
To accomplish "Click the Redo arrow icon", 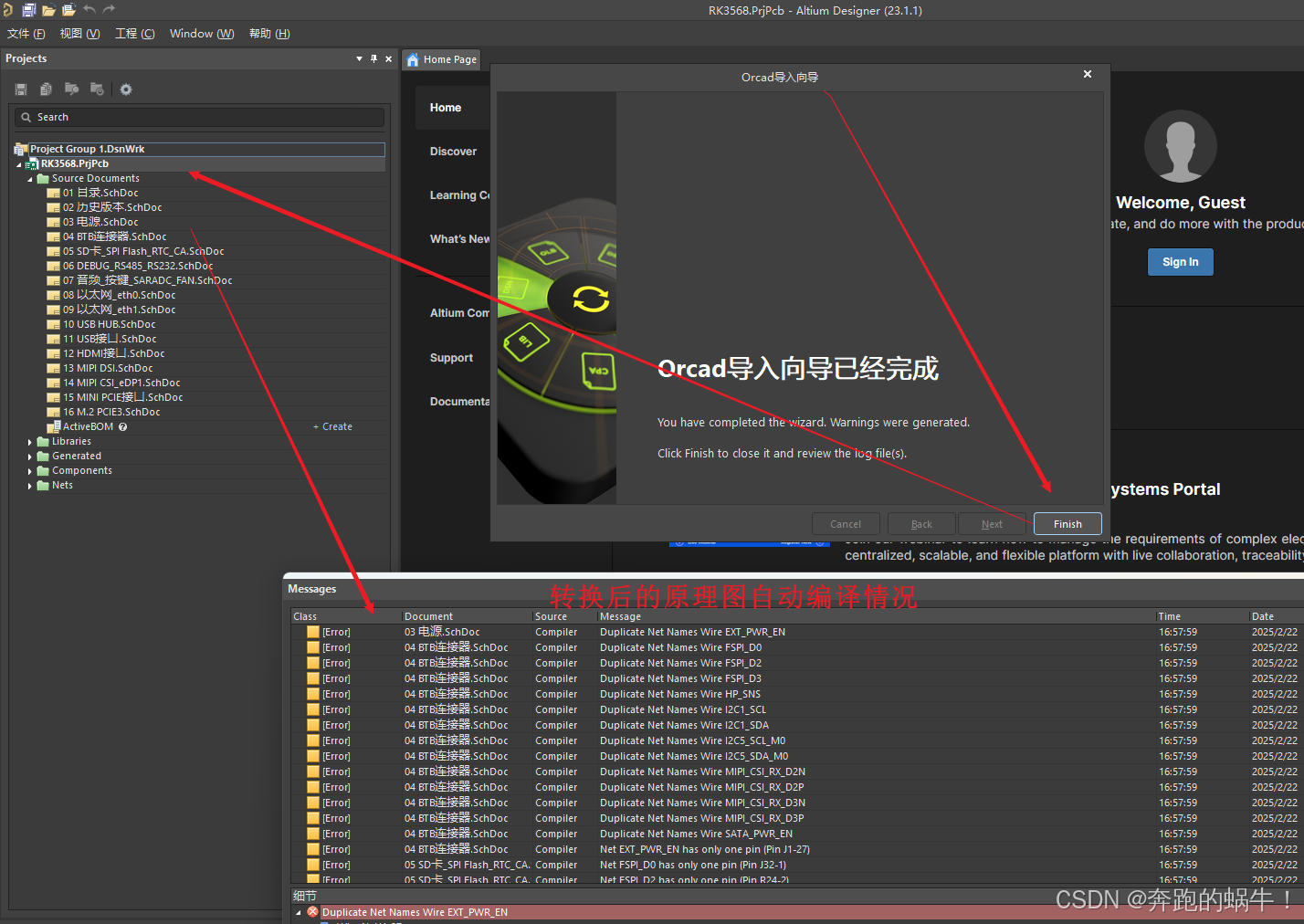I will coord(109,9).
